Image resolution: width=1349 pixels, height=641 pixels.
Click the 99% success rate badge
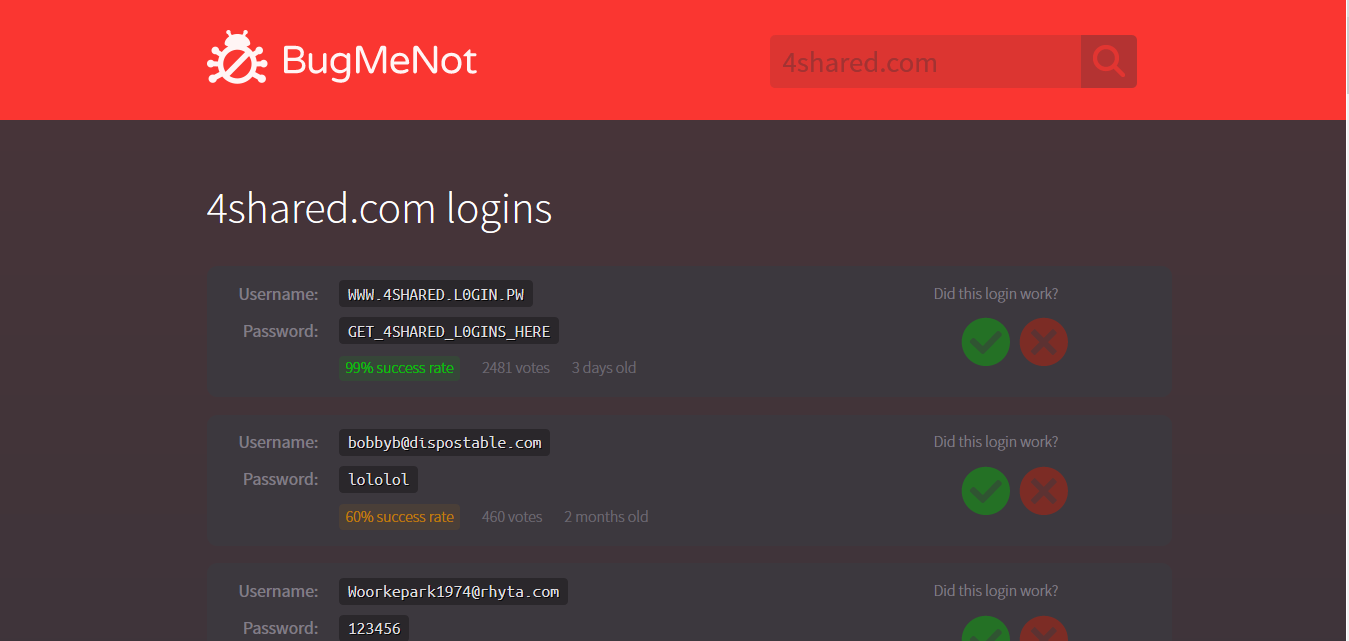pyautogui.click(x=399, y=368)
